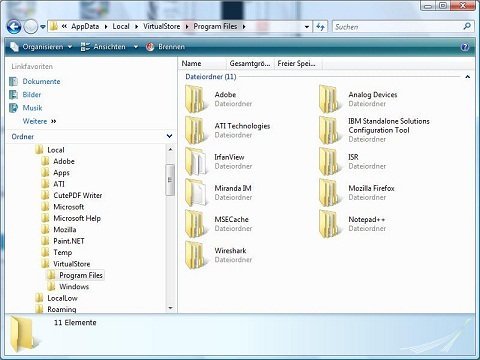Click the magnifier search icon
The image size is (480, 360).
click(467, 26)
